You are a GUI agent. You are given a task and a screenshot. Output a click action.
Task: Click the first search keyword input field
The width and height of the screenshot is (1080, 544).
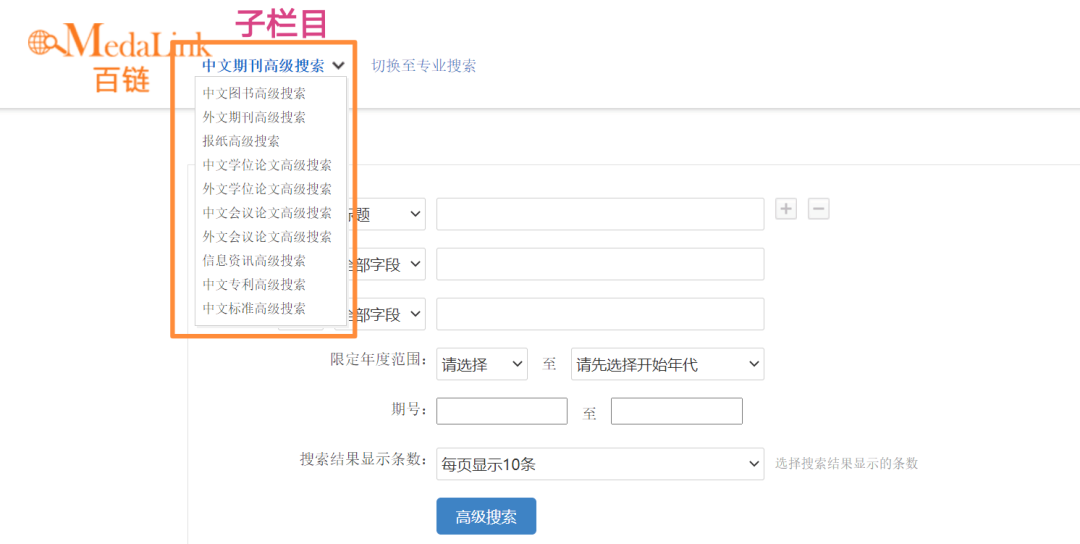600,214
